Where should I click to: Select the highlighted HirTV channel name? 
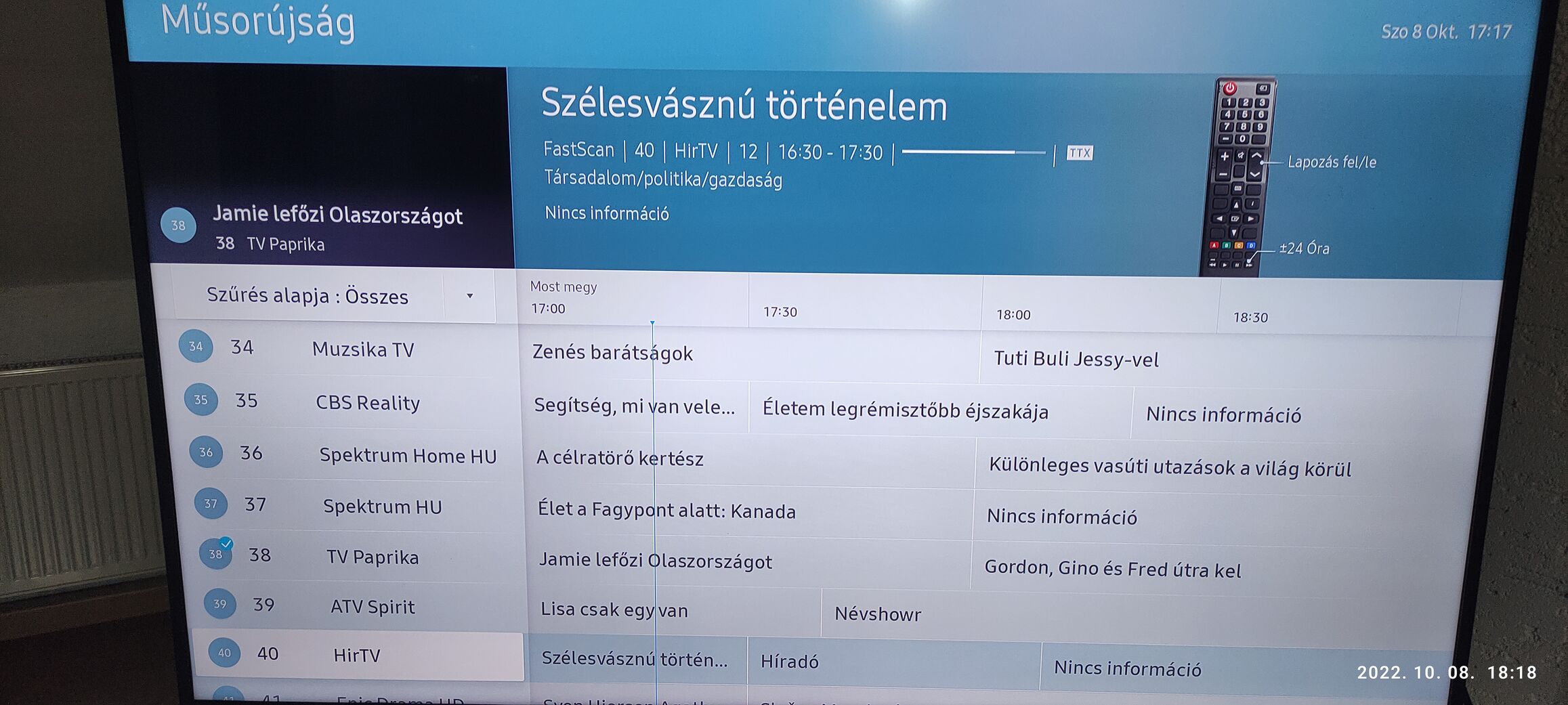pyautogui.click(x=357, y=655)
